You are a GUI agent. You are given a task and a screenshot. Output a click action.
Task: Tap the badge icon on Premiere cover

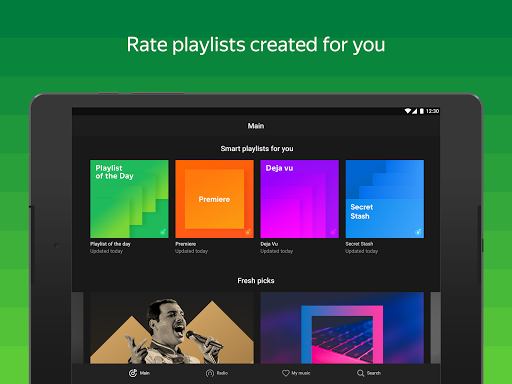(248, 232)
